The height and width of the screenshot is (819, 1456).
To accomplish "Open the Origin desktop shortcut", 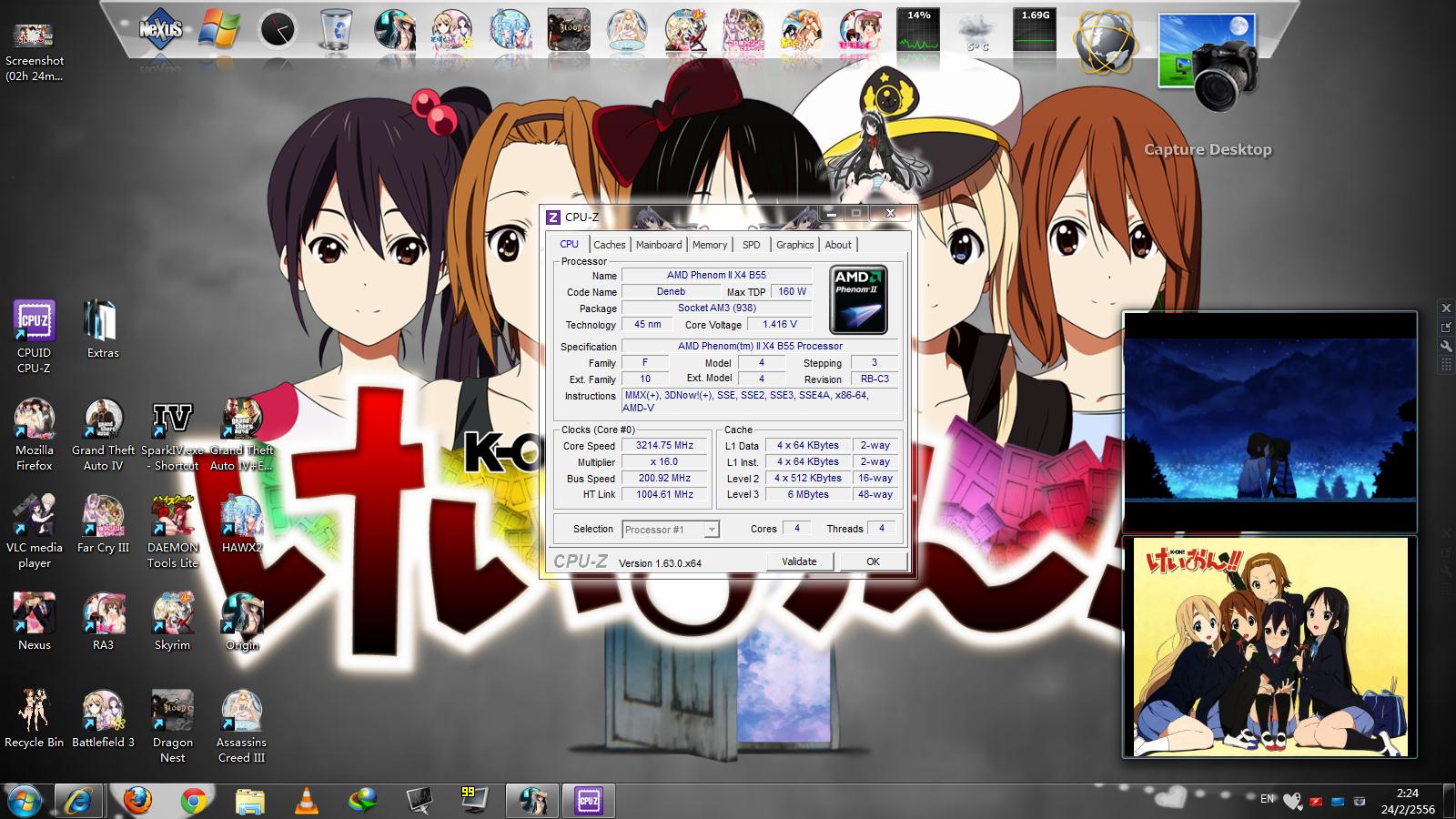I will (241, 622).
